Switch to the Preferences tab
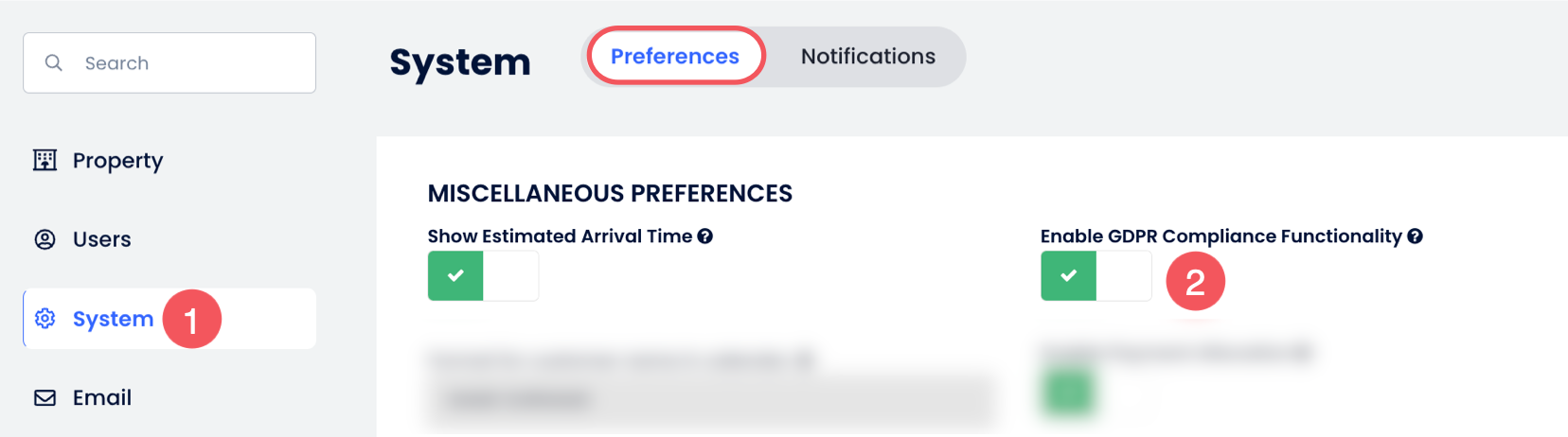Screen dimensions: 1568x437 [x=674, y=57]
